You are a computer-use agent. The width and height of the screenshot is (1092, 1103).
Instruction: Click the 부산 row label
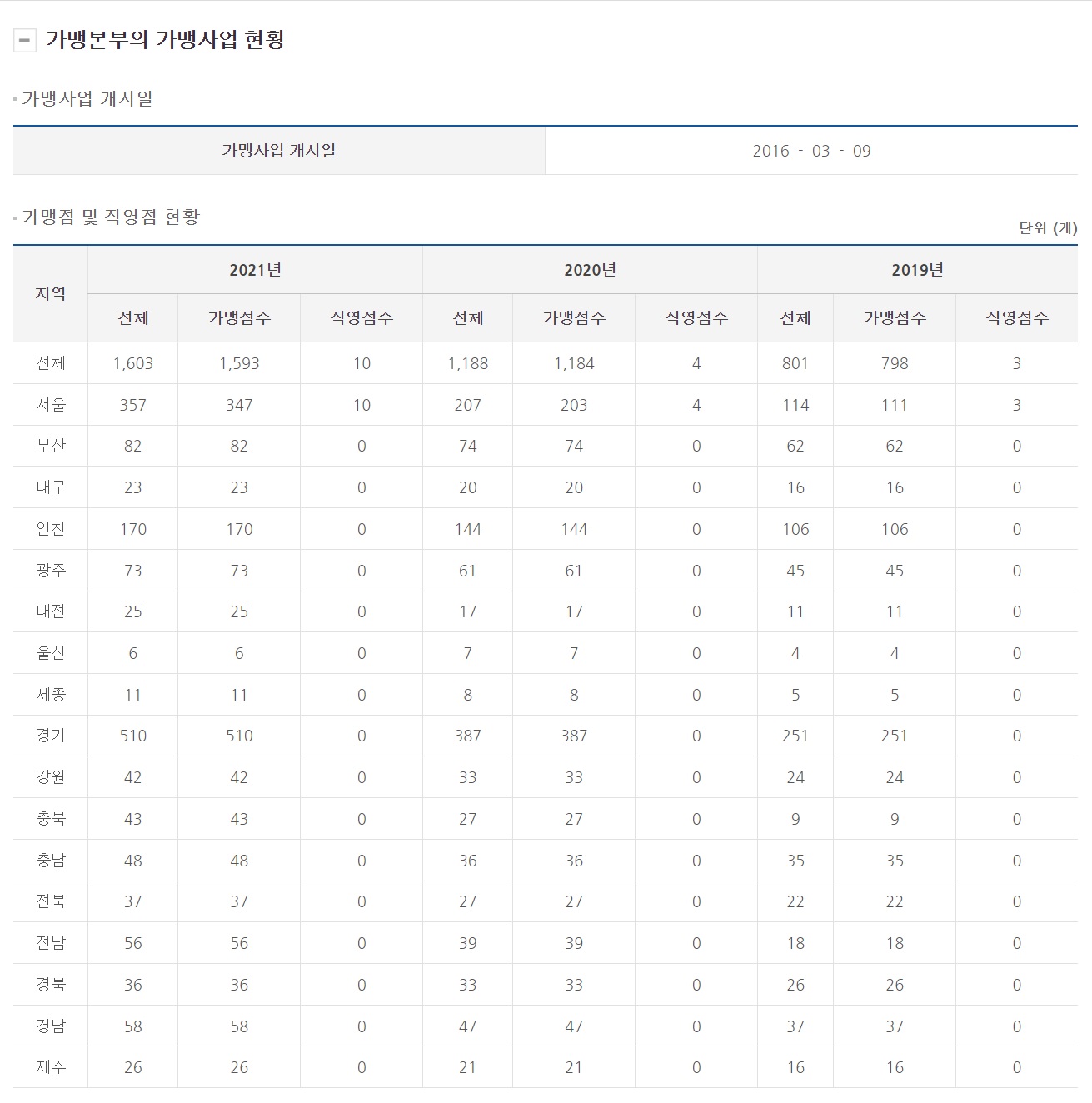(x=51, y=446)
